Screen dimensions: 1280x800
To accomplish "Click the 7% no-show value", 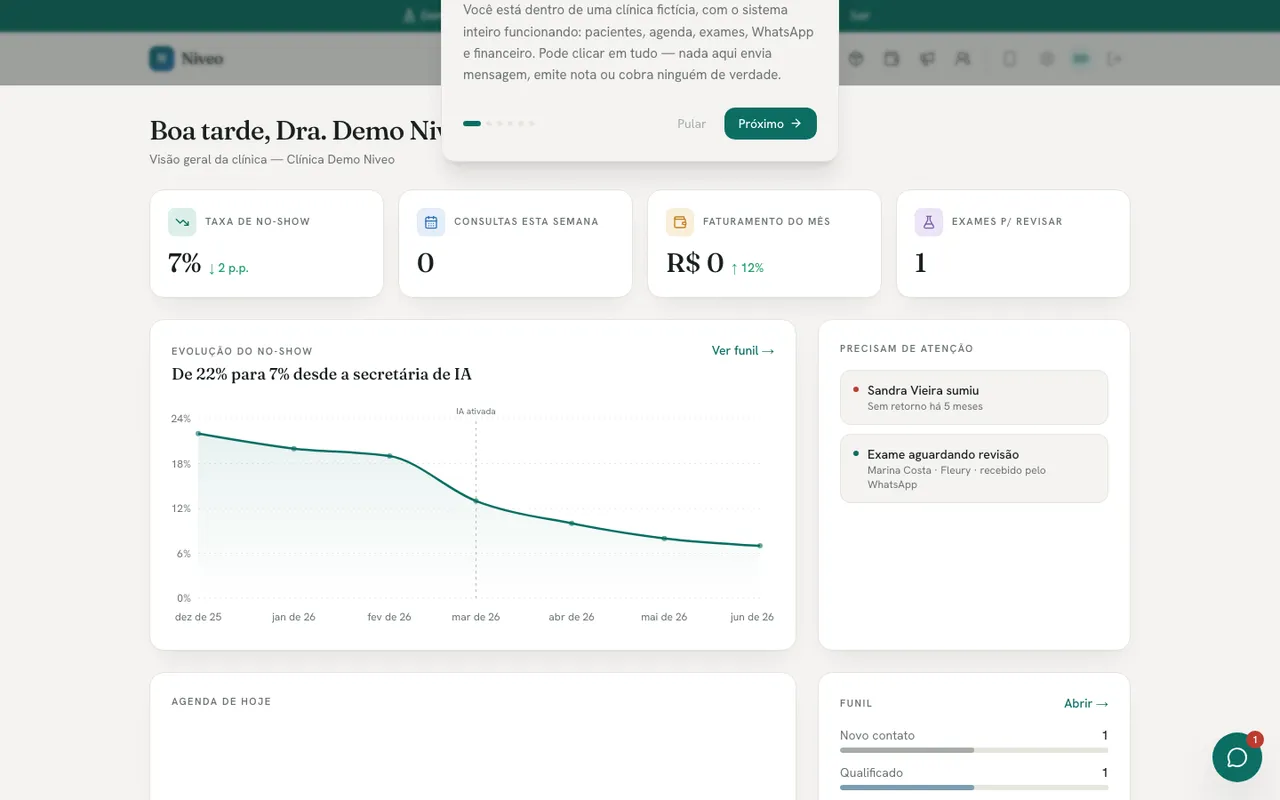I will (x=185, y=263).
